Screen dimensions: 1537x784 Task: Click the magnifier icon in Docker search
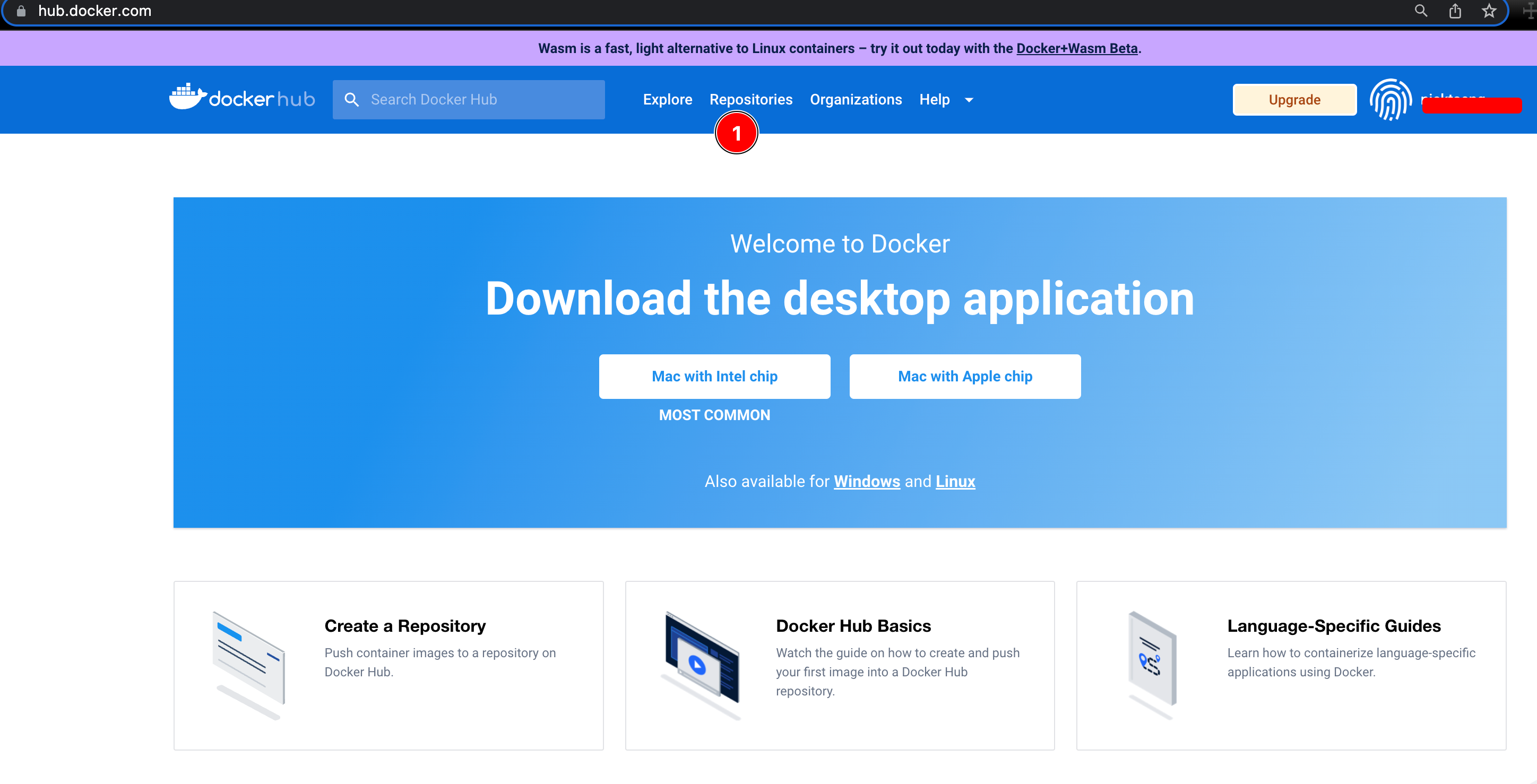pos(351,100)
